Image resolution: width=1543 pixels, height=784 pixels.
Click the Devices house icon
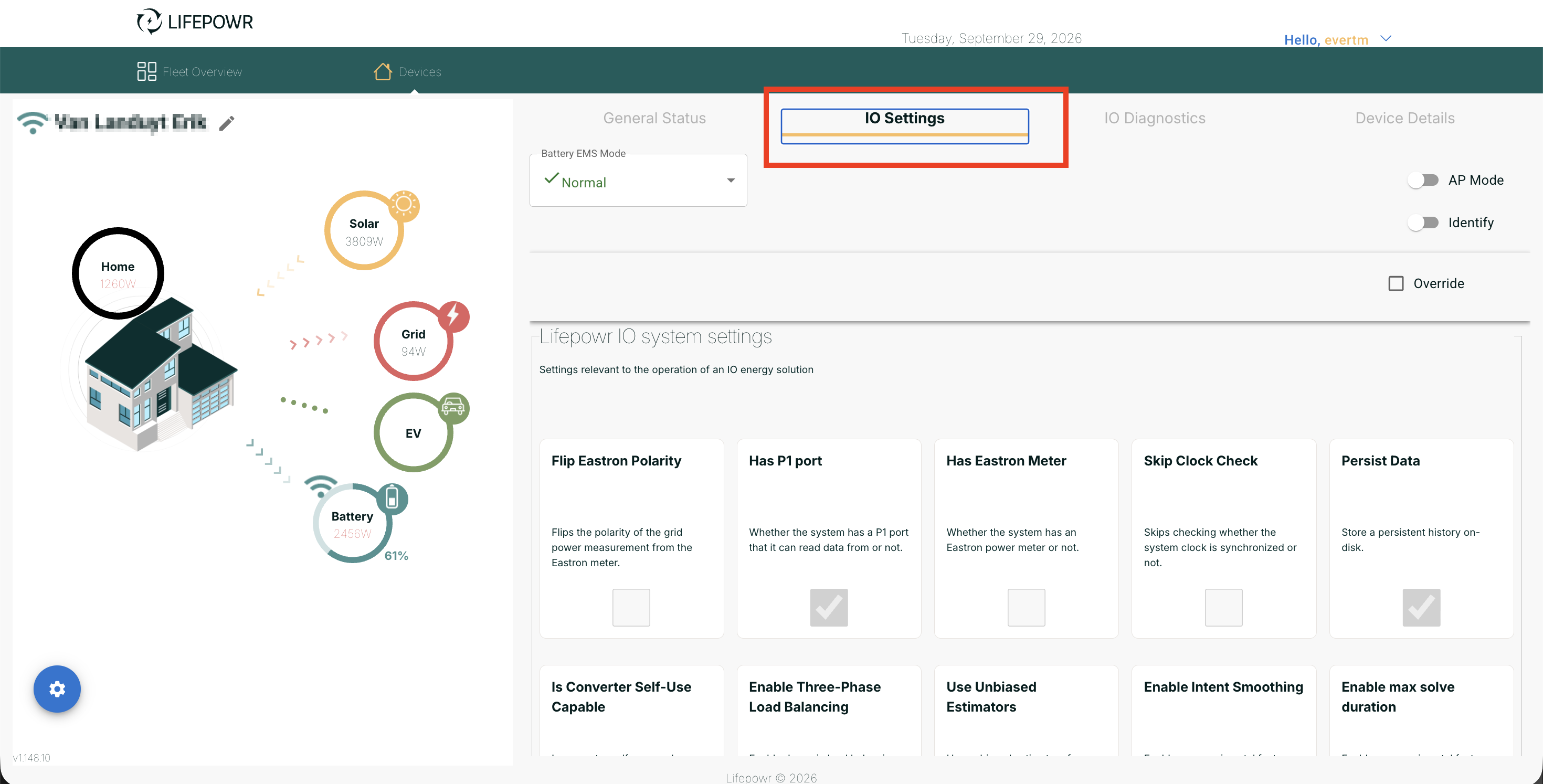click(x=383, y=71)
